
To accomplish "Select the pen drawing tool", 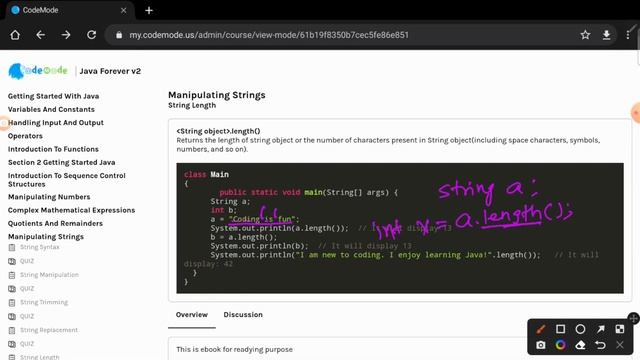I will pyautogui.click(x=541, y=329).
